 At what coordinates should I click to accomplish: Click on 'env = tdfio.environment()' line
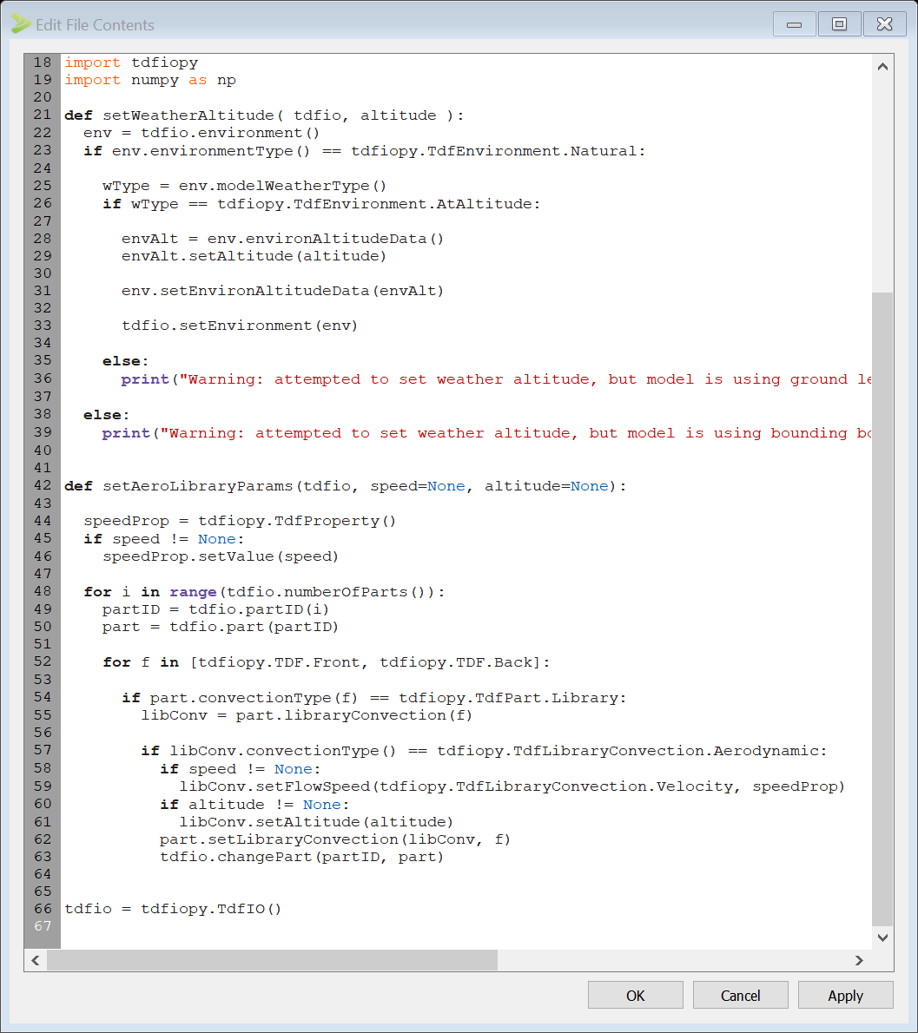(202, 132)
